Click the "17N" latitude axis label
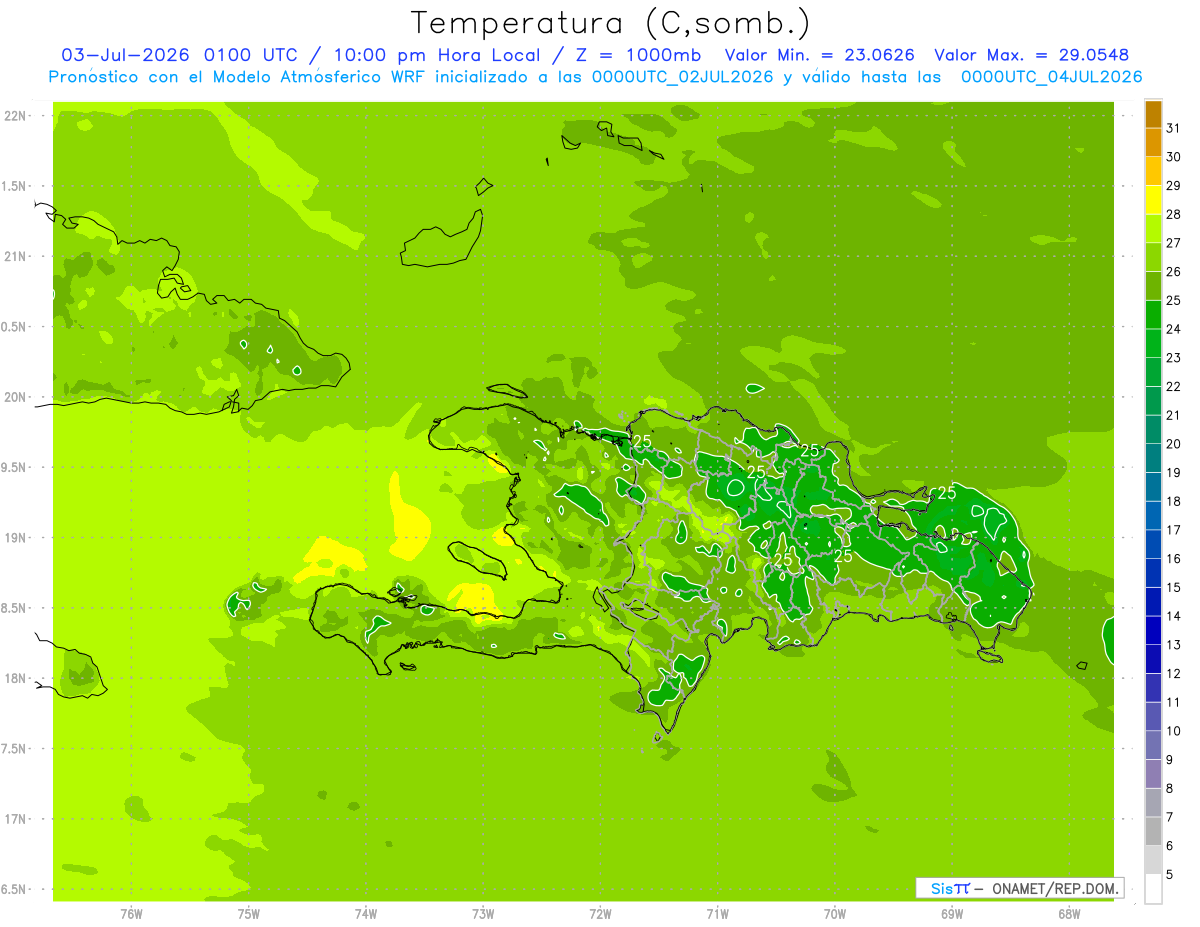1200x927 pixels. tap(14, 819)
